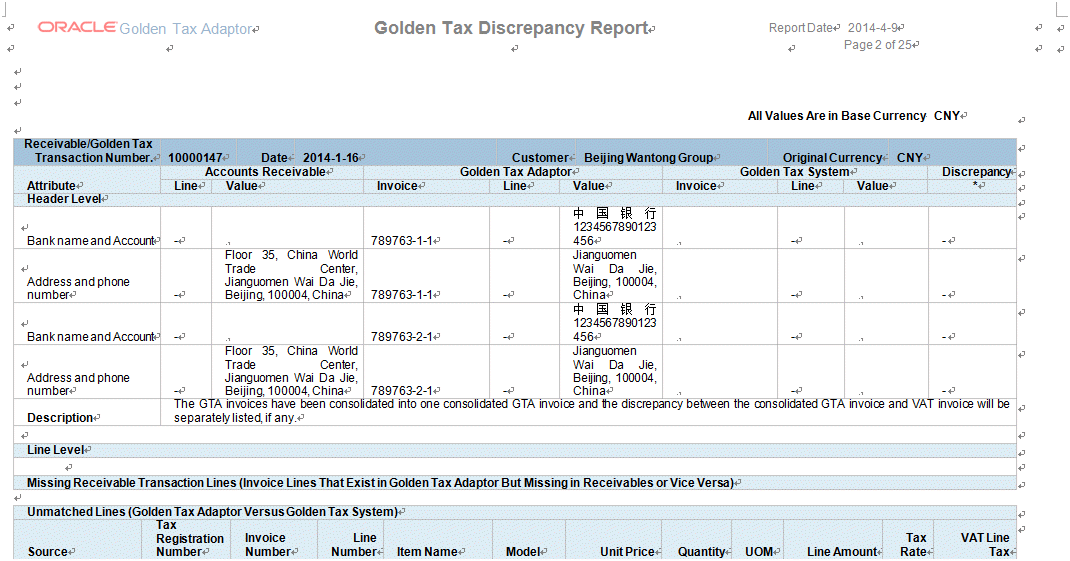The width and height of the screenshot is (1070, 561).
Task: Click invoice 789763-2-1 in second address row
Action: [x=402, y=391]
